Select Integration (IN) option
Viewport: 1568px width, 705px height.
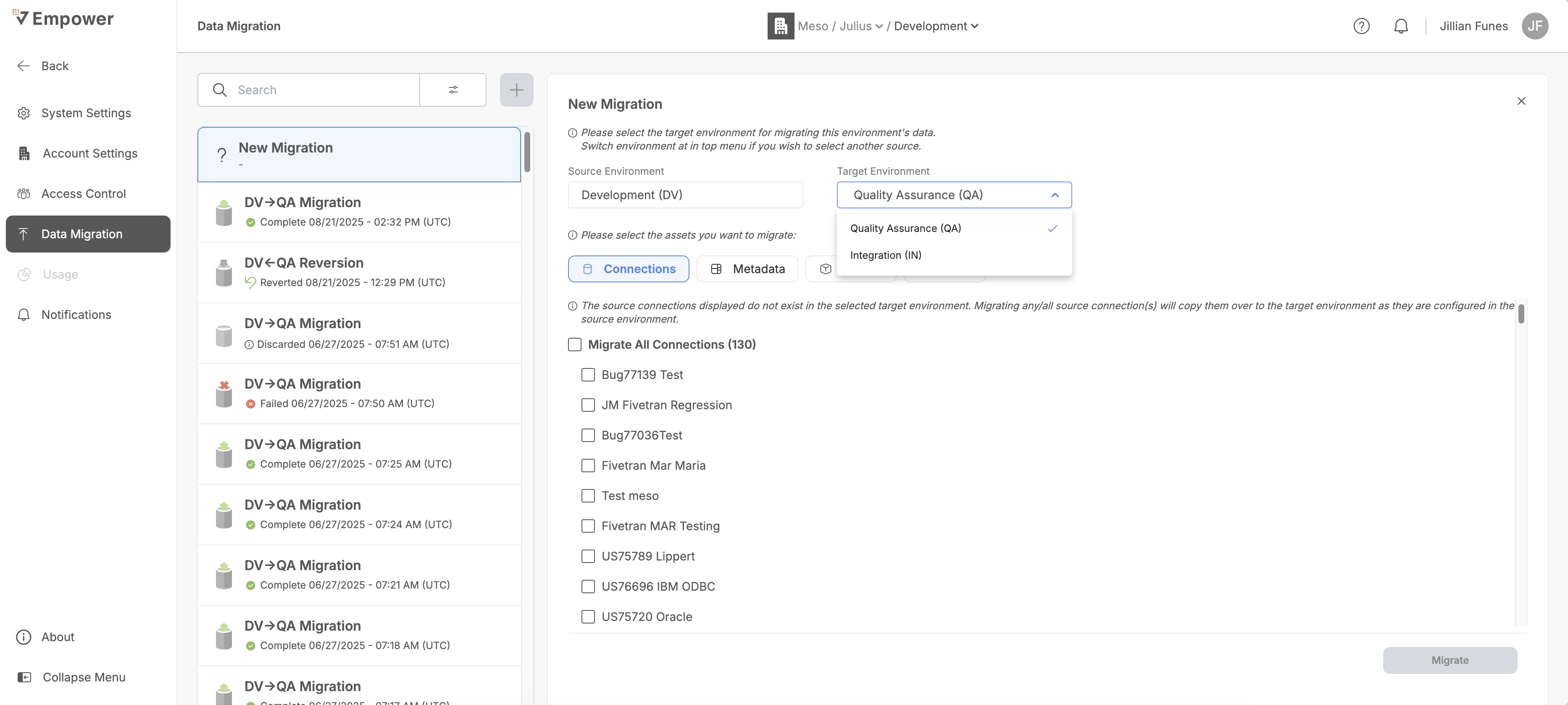(x=886, y=255)
